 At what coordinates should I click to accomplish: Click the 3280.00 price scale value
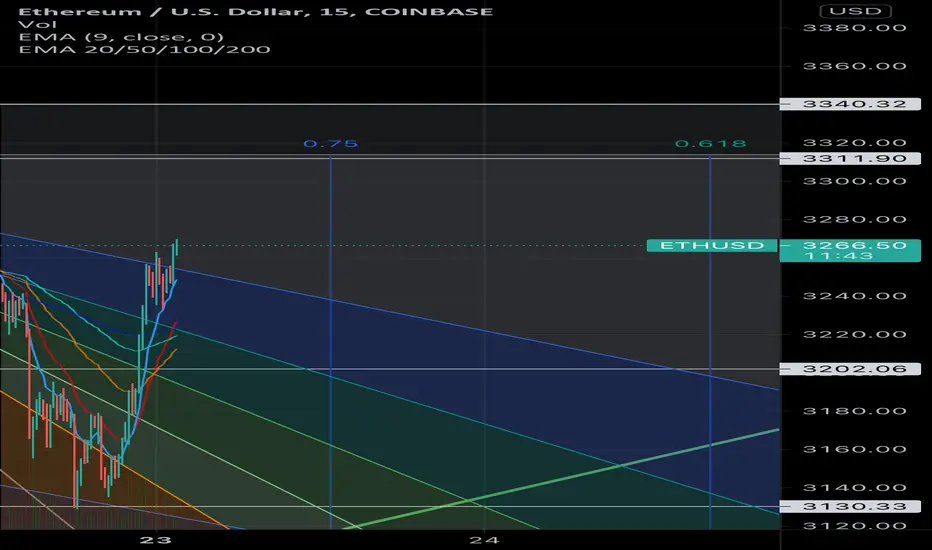[854, 219]
